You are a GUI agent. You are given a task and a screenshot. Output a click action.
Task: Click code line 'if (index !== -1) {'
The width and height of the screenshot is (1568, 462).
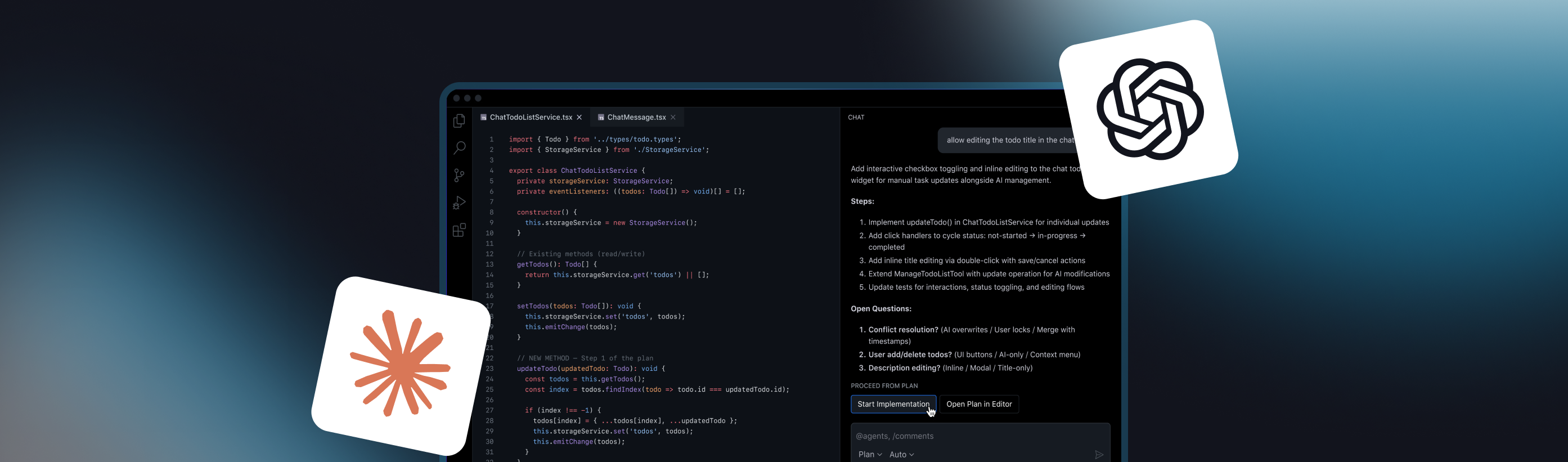(563, 410)
